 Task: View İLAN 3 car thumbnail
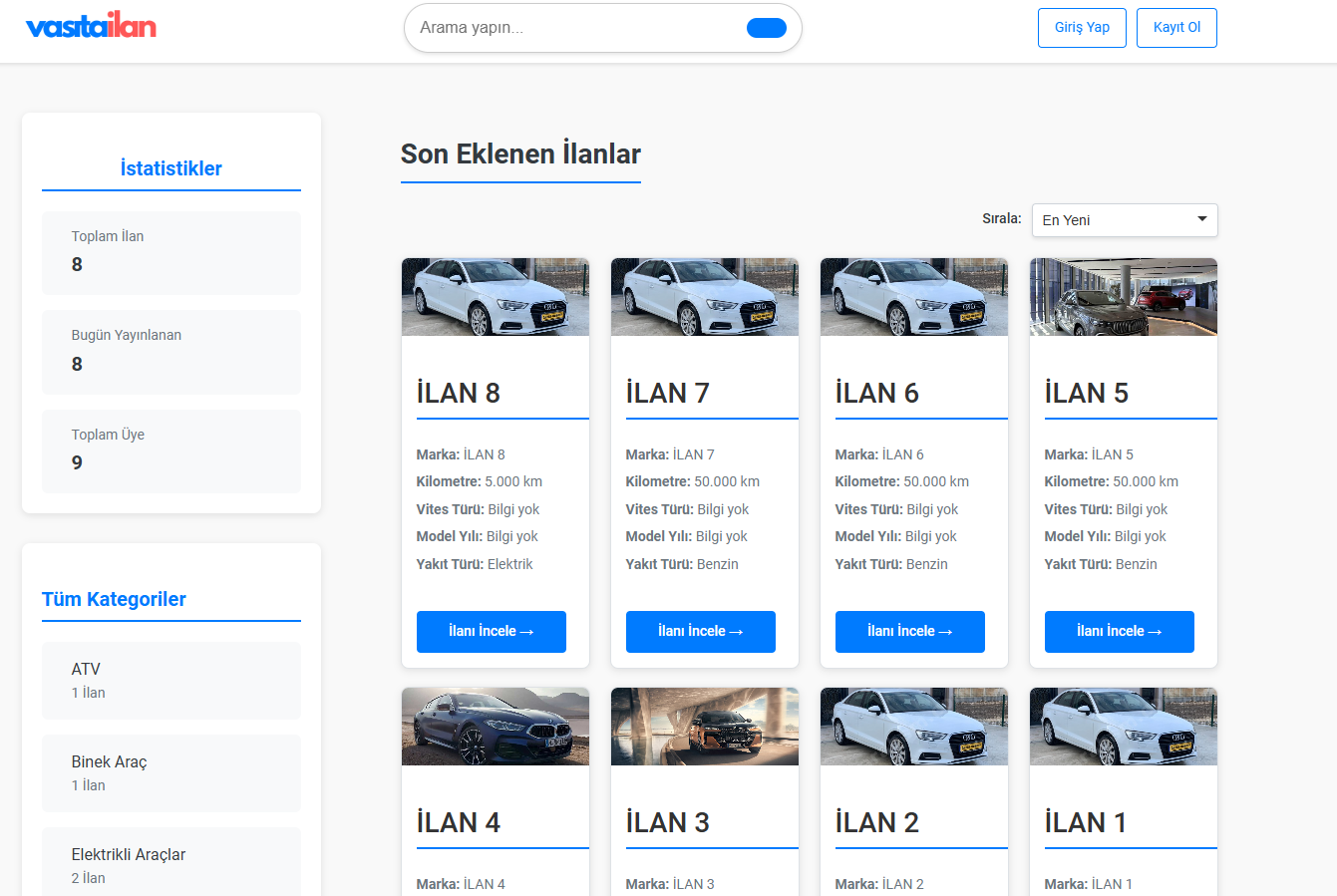click(705, 727)
